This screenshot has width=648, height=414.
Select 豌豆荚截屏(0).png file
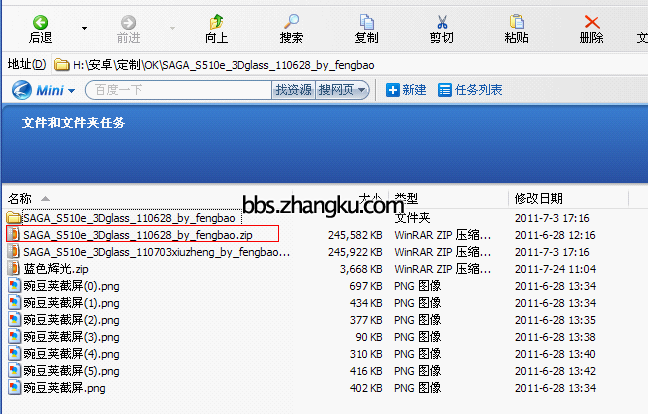pyautogui.click(x=71, y=286)
